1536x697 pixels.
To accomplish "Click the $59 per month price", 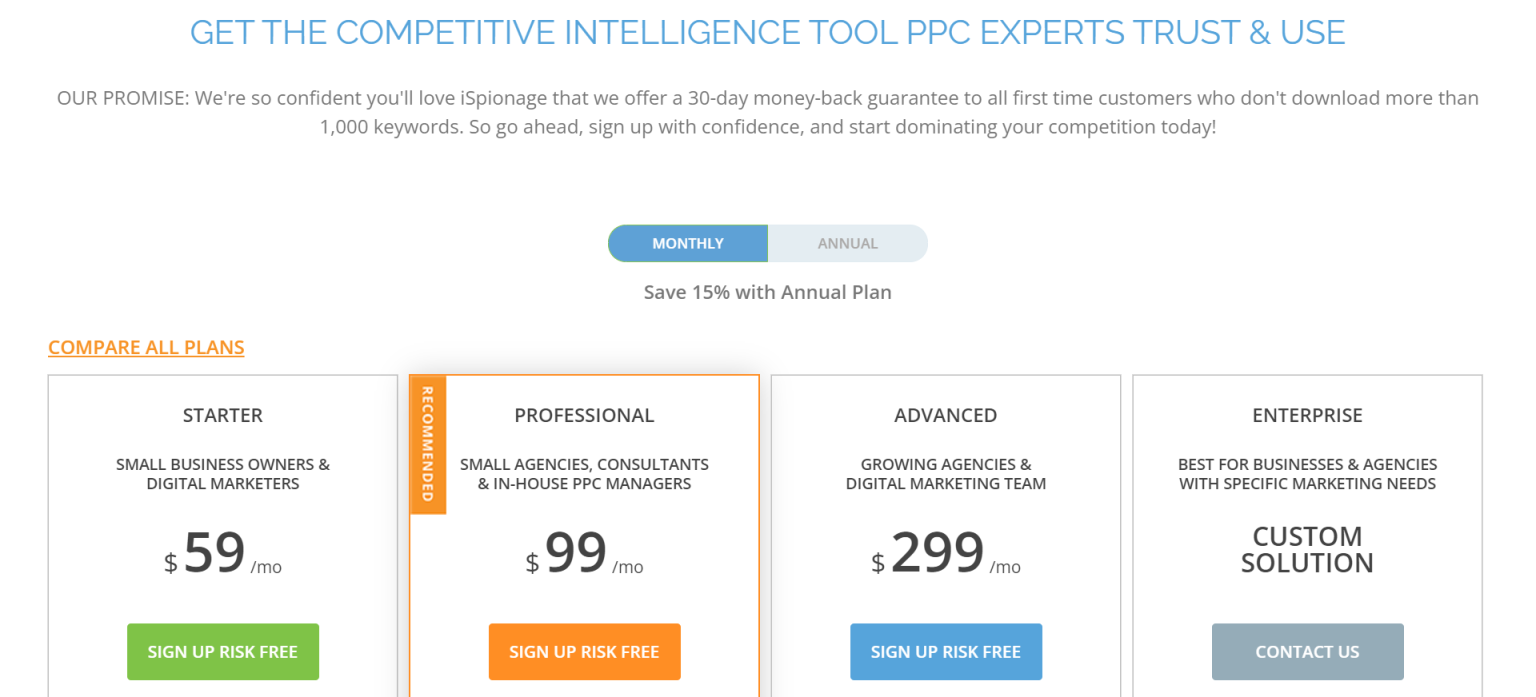I will coord(223,553).
